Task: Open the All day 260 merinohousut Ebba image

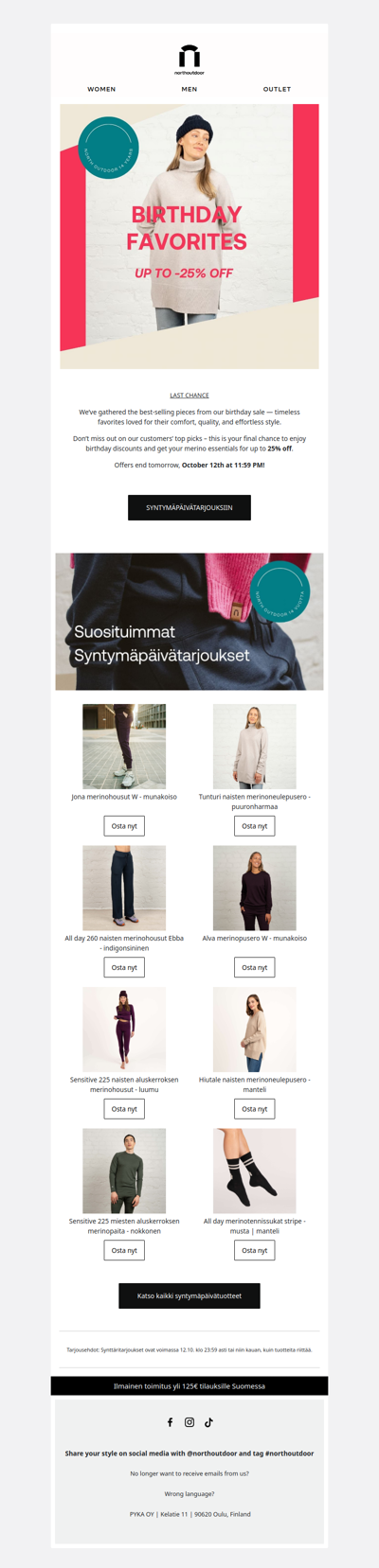Action: click(124, 888)
